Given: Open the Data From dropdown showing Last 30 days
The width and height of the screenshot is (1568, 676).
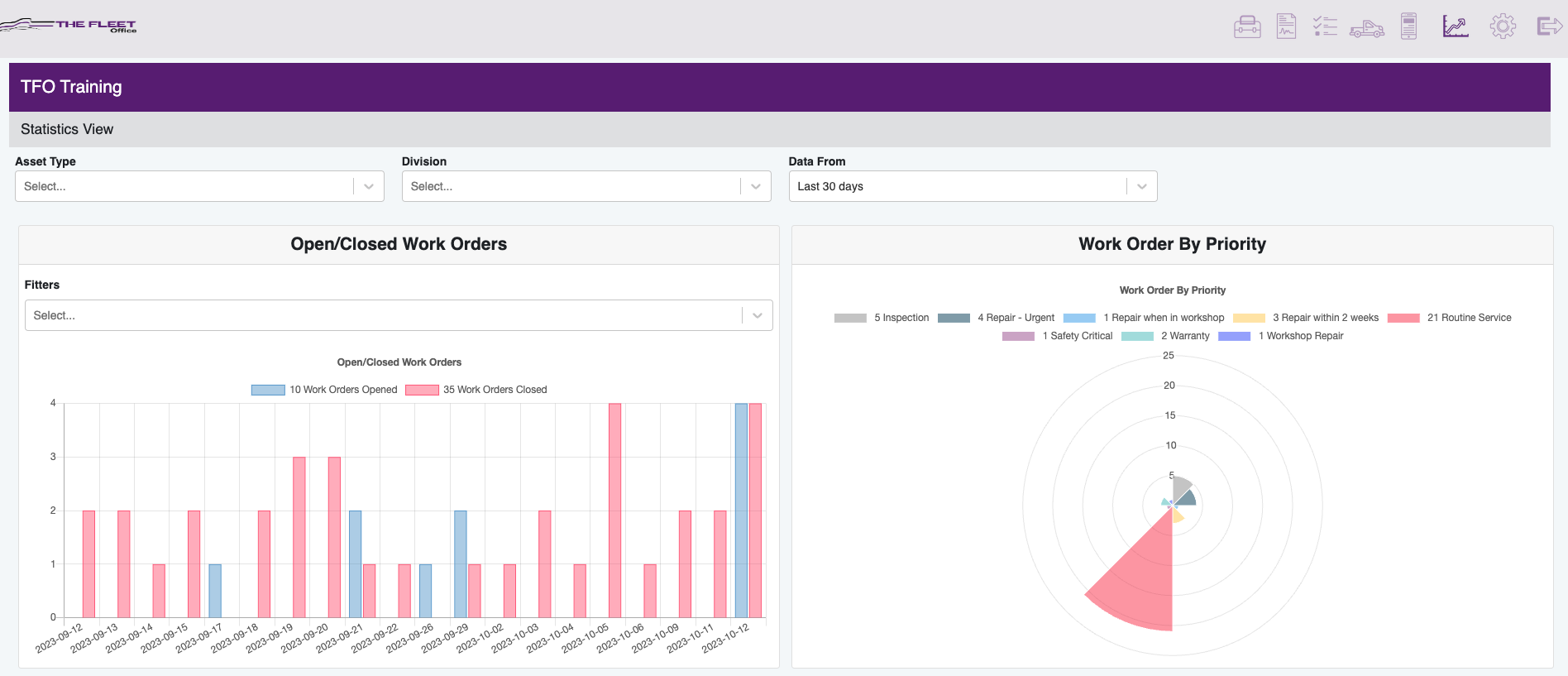Looking at the screenshot, I should pos(973,186).
